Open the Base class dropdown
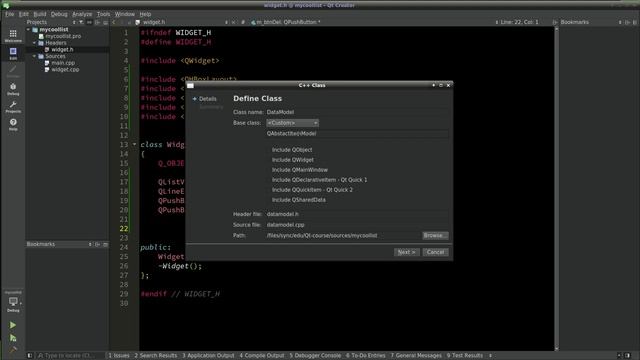The width and height of the screenshot is (640, 360). 292,123
